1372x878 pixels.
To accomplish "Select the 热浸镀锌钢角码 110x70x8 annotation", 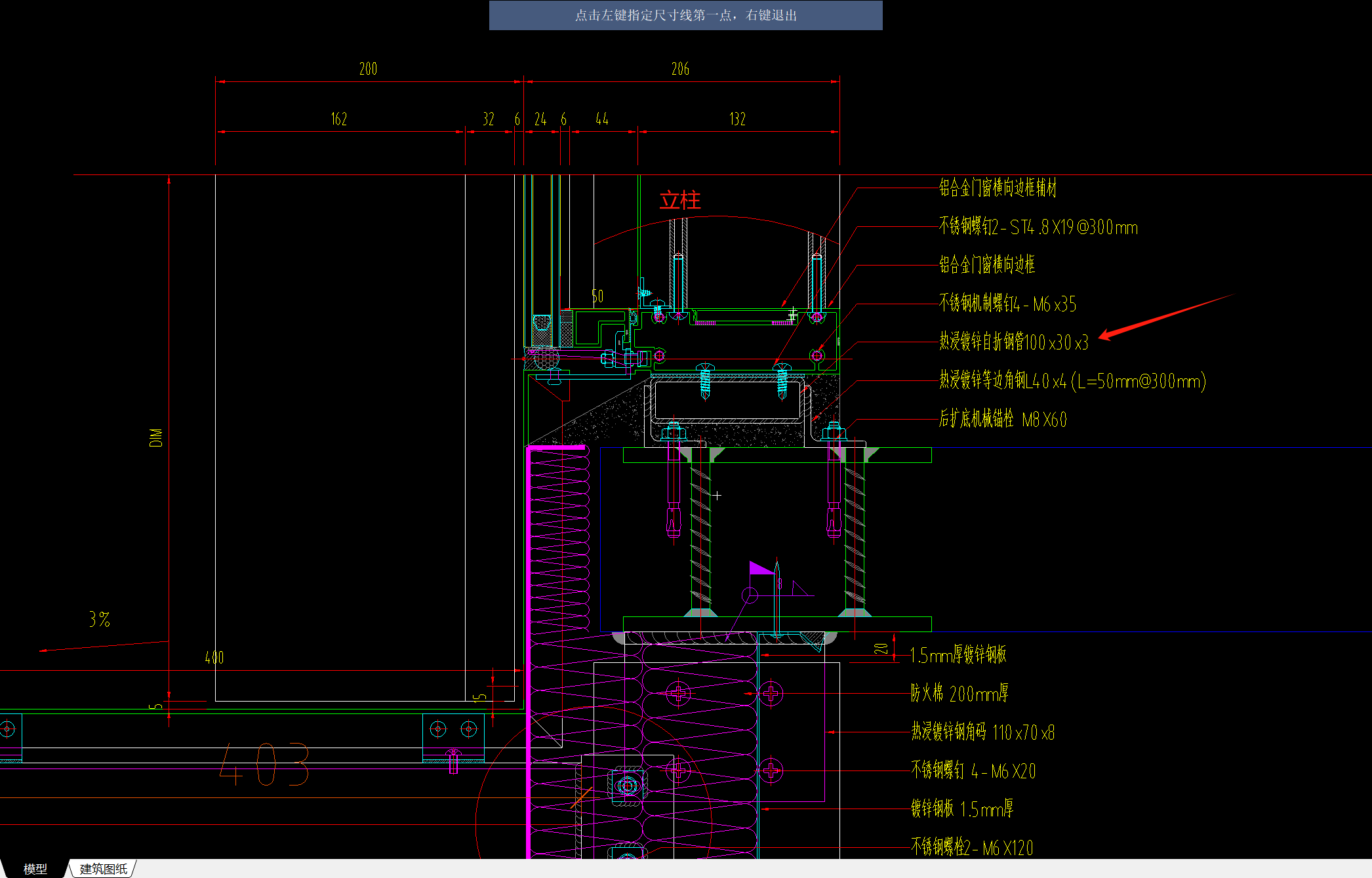I will pyautogui.click(x=982, y=732).
